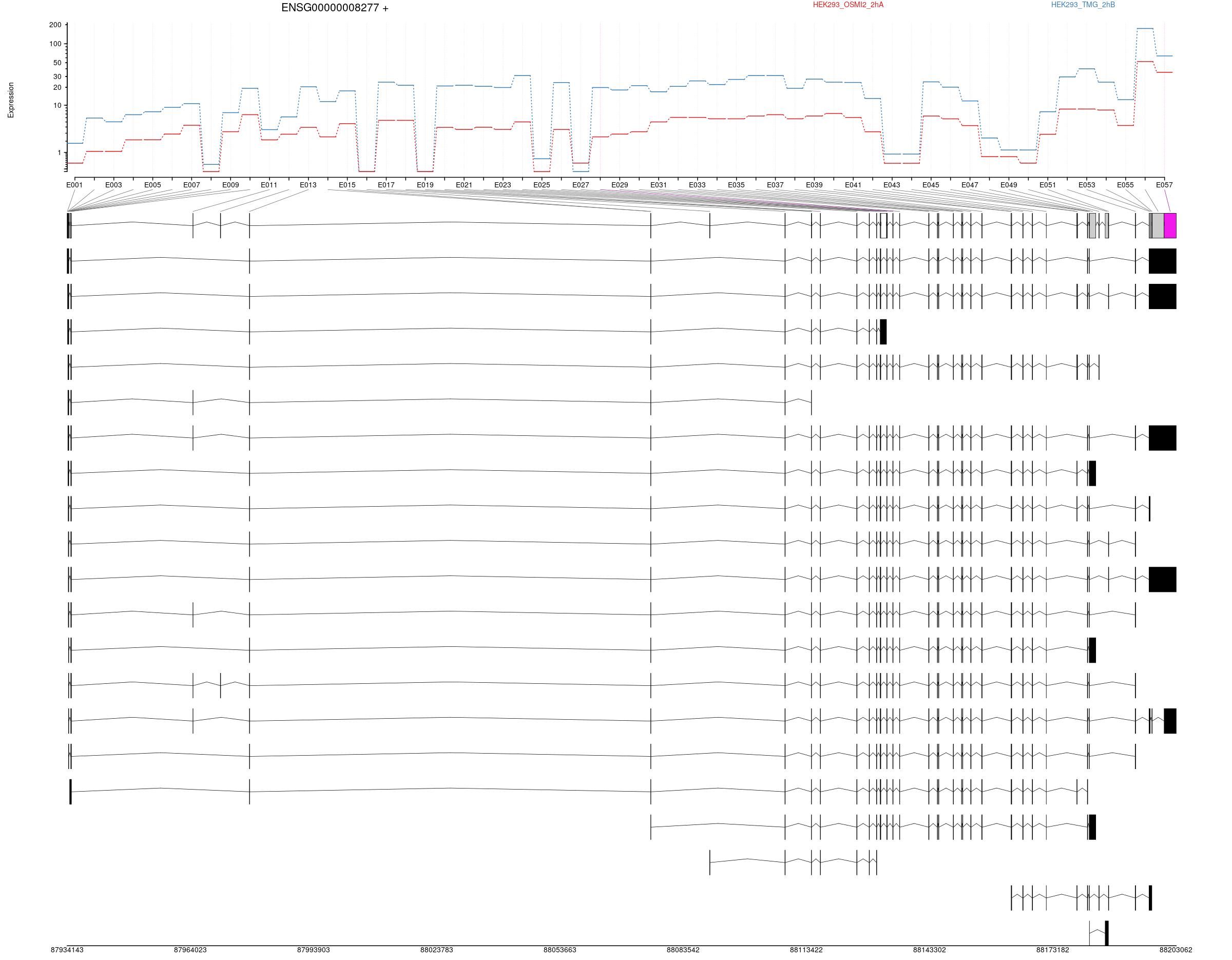
Task: Click exon label E011
Action: pos(269,185)
